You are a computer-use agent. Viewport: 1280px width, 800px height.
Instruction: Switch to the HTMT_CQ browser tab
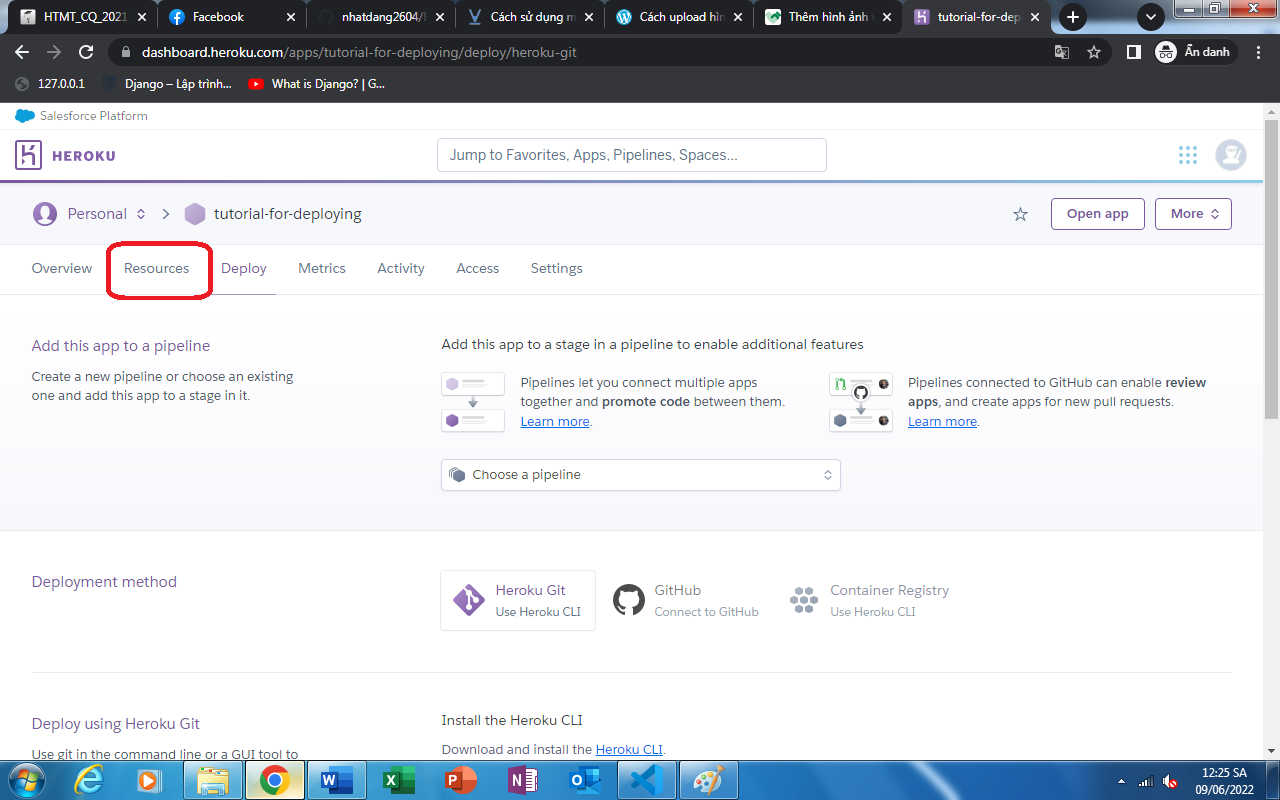pyautogui.click(x=83, y=17)
